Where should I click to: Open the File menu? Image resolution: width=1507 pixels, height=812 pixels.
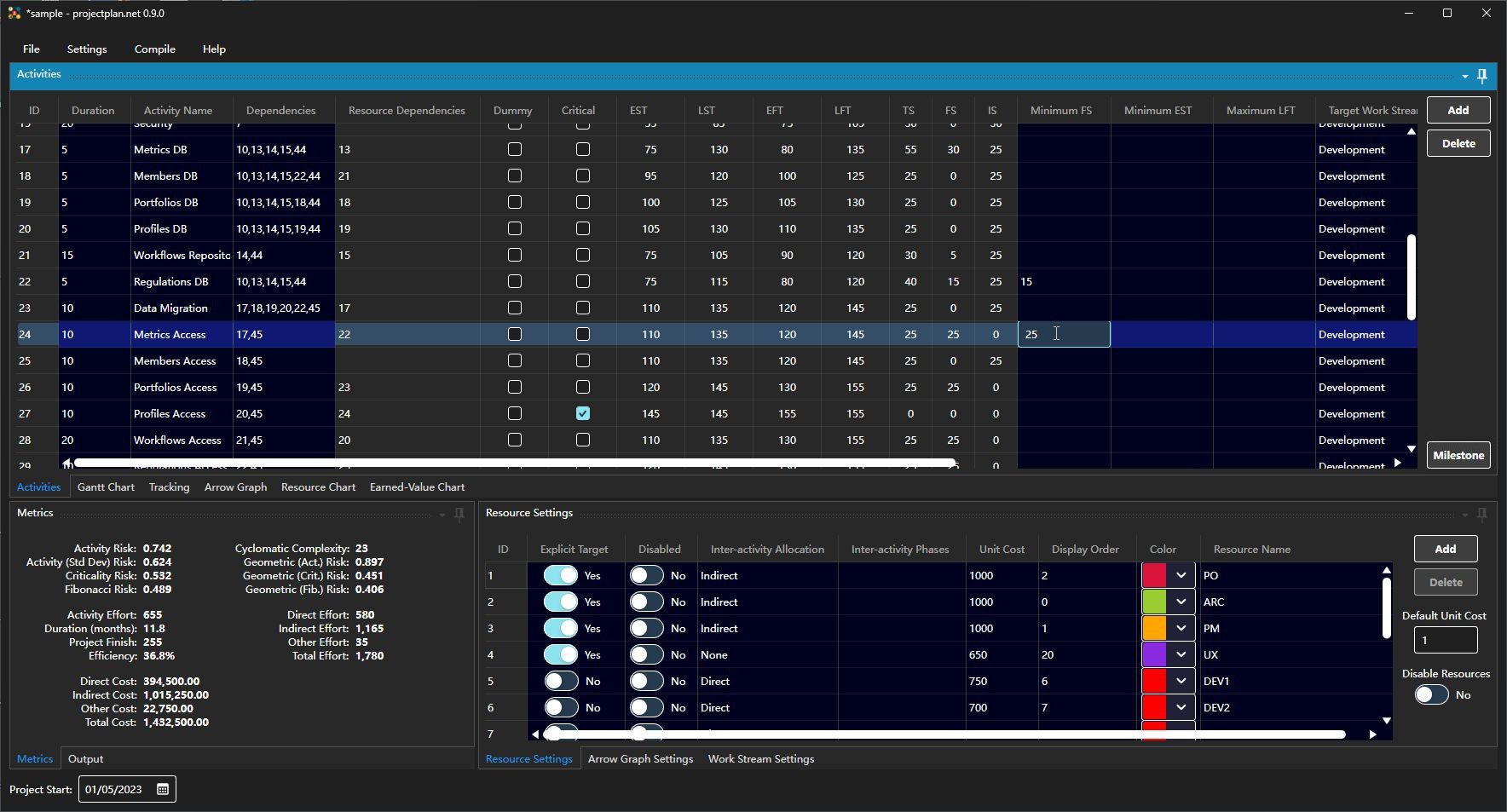pyautogui.click(x=32, y=49)
